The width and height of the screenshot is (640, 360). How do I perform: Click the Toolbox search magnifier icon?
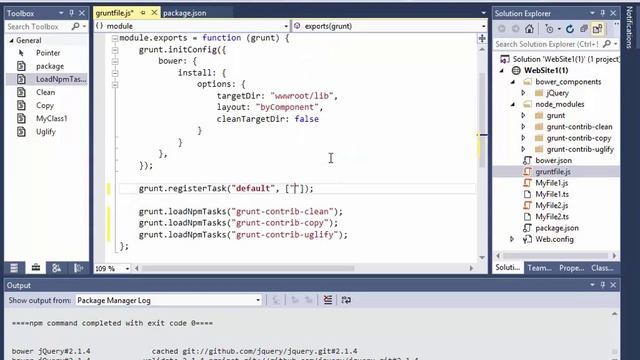click(x=75, y=27)
